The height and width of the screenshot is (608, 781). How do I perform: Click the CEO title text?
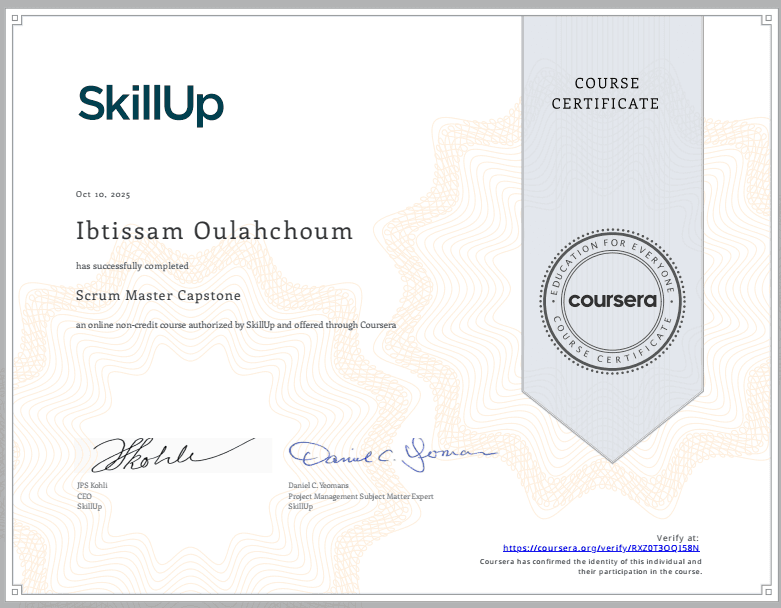click(84, 496)
